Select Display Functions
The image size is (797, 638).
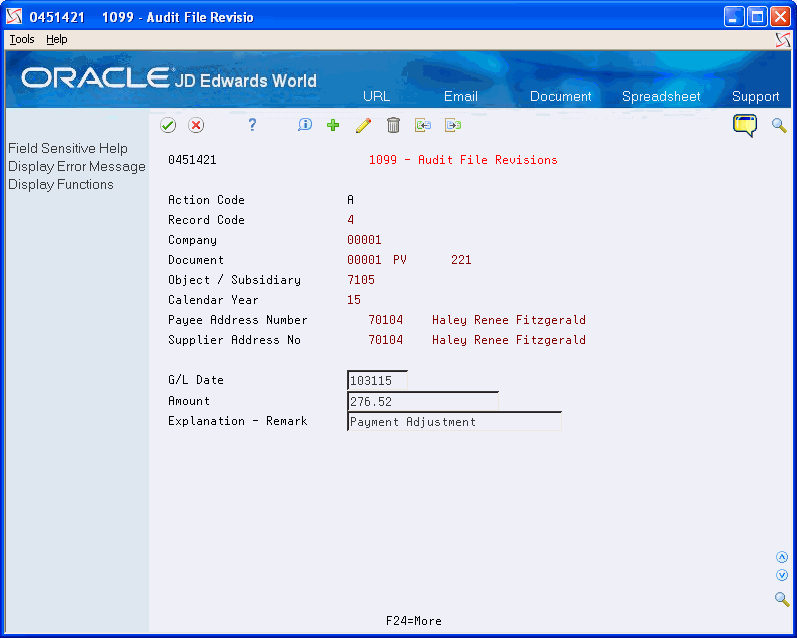point(60,185)
